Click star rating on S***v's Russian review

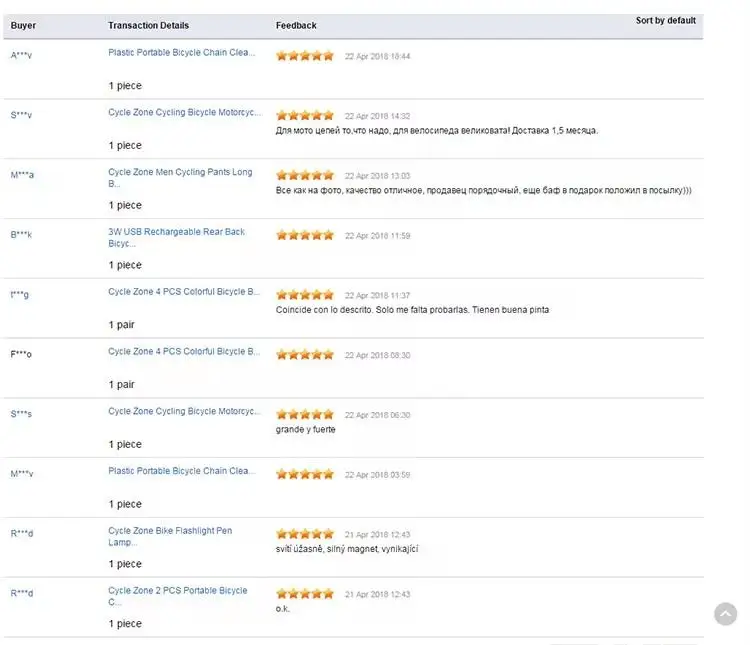[x=305, y=115]
